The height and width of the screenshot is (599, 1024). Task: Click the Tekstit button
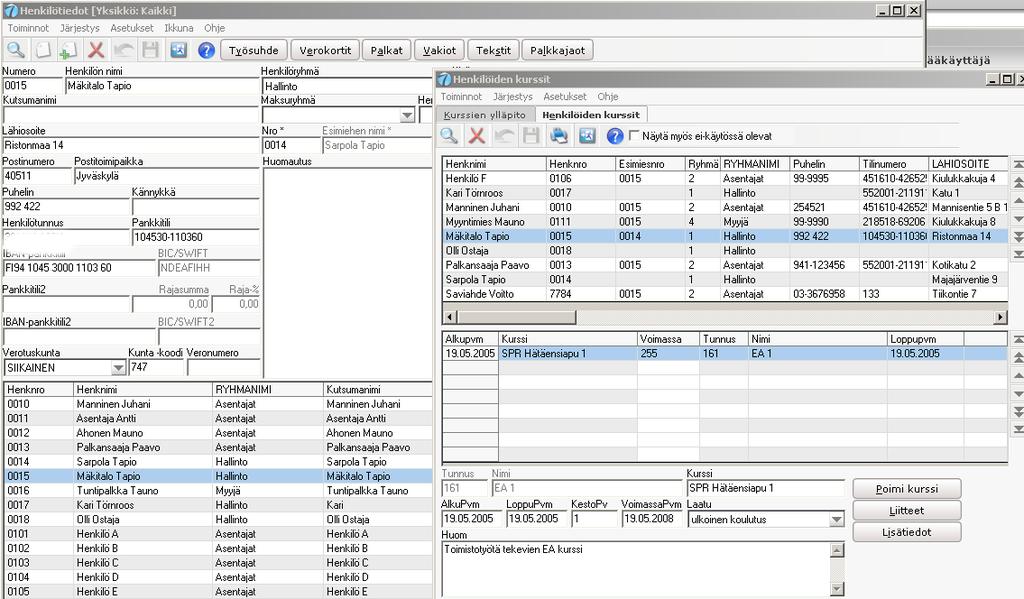click(493, 50)
